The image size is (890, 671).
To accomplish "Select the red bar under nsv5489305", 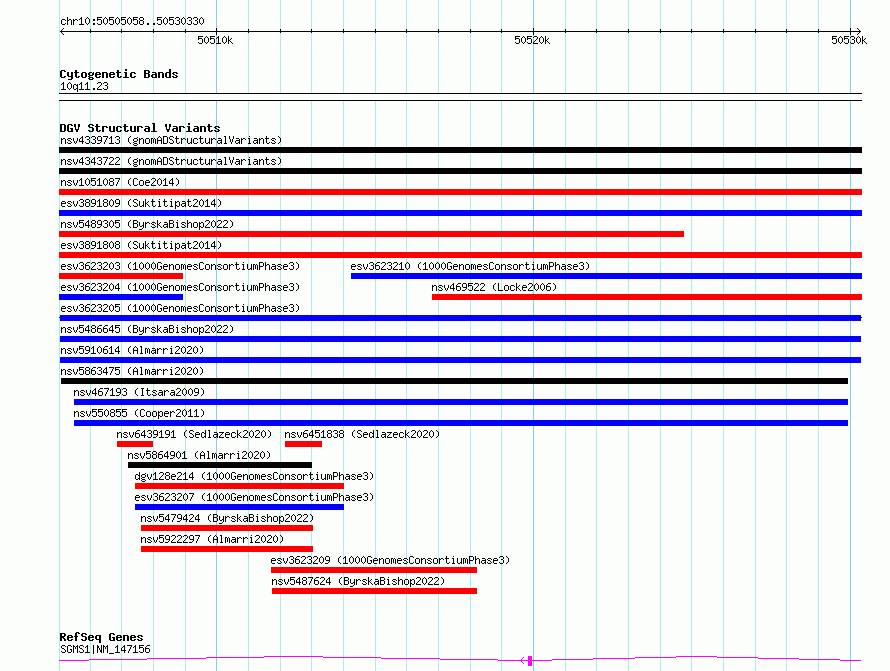I will tap(371, 234).
